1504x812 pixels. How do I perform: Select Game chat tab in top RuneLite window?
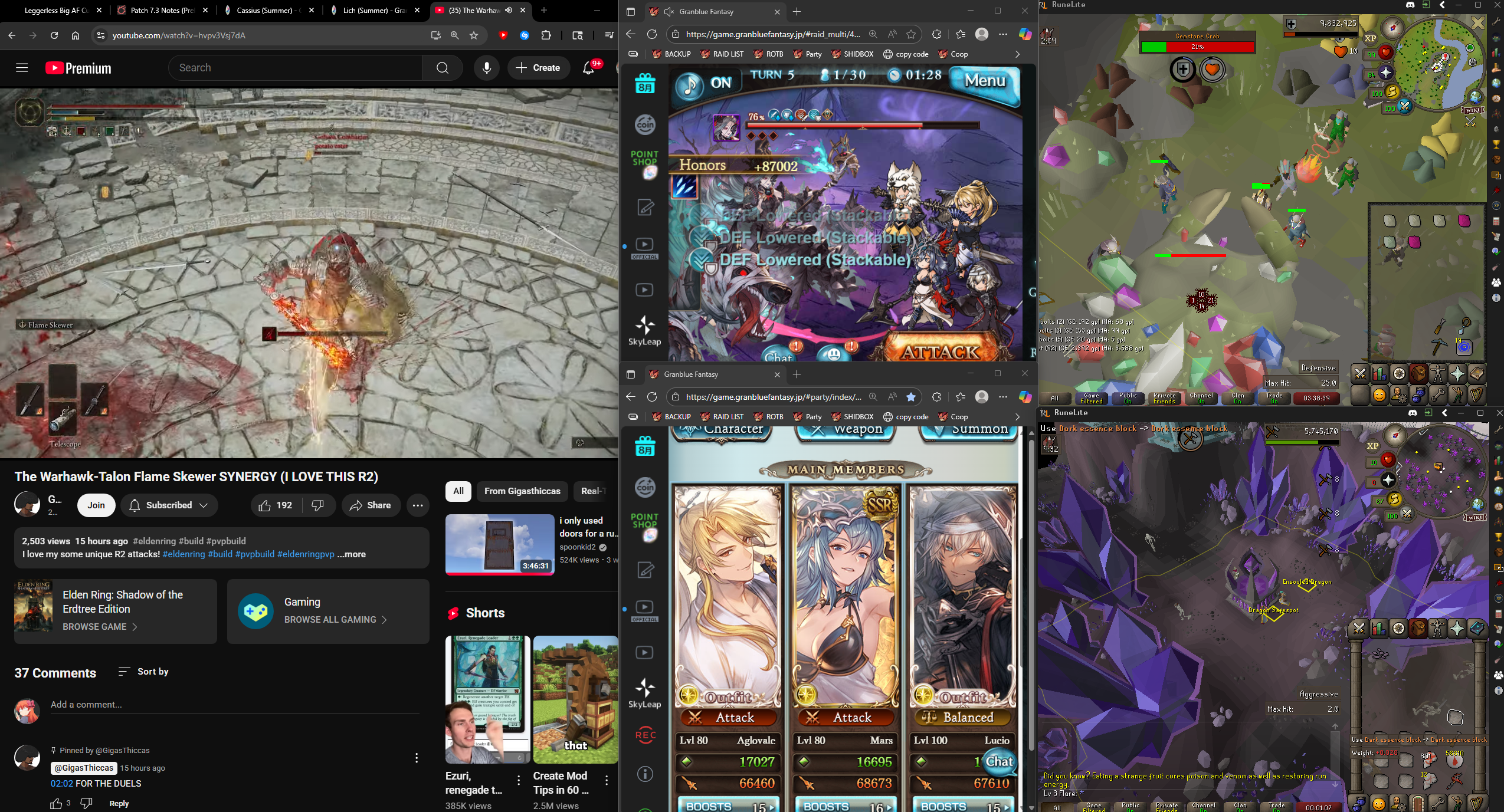[x=1091, y=398]
